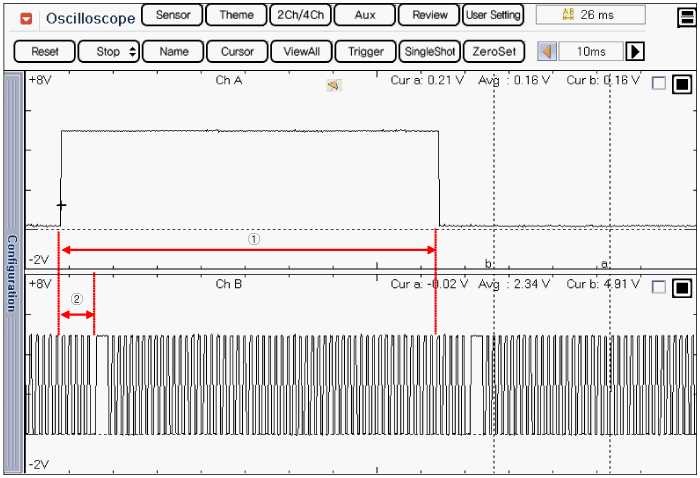Open the Name option
This screenshot has height=478, width=700.
pos(174,51)
